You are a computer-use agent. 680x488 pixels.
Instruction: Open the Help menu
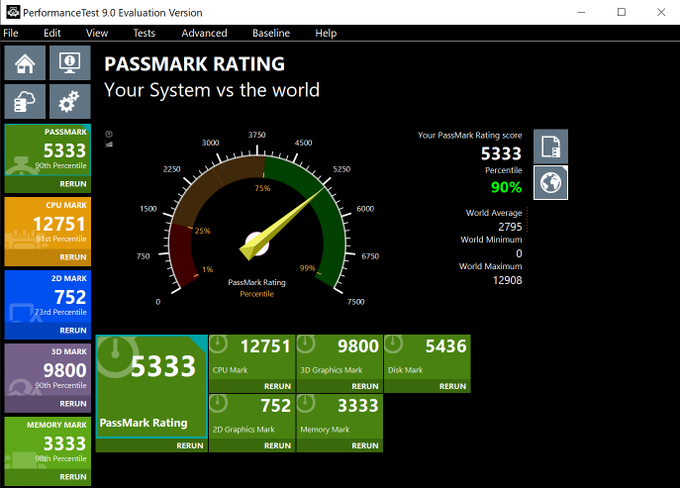tap(326, 33)
